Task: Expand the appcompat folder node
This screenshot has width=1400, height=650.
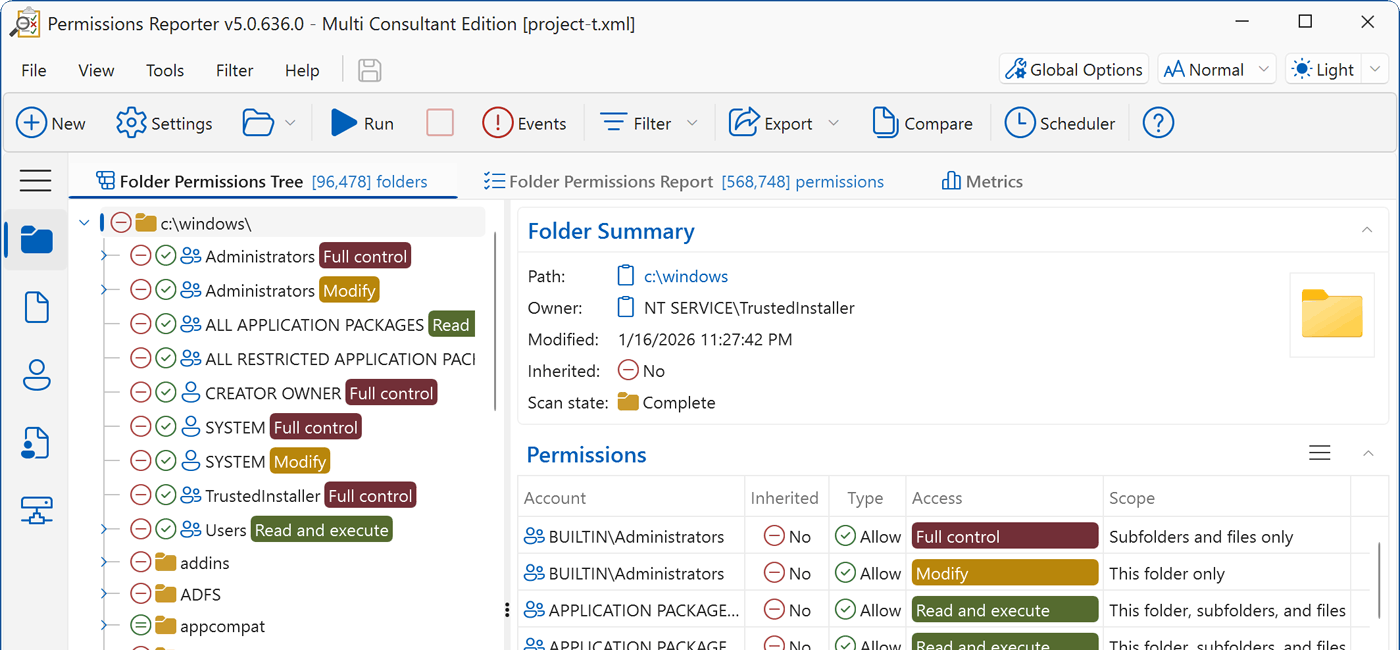Action: [x=104, y=626]
